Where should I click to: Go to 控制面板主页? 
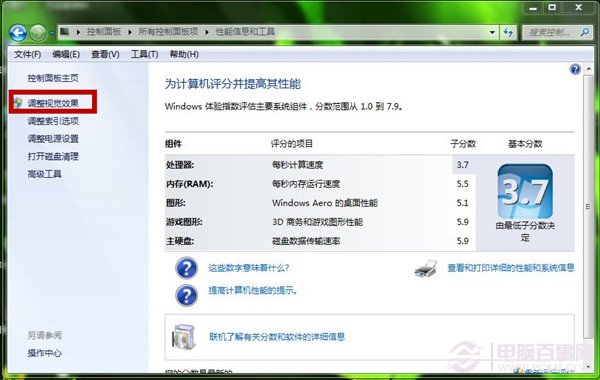pos(53,78)
